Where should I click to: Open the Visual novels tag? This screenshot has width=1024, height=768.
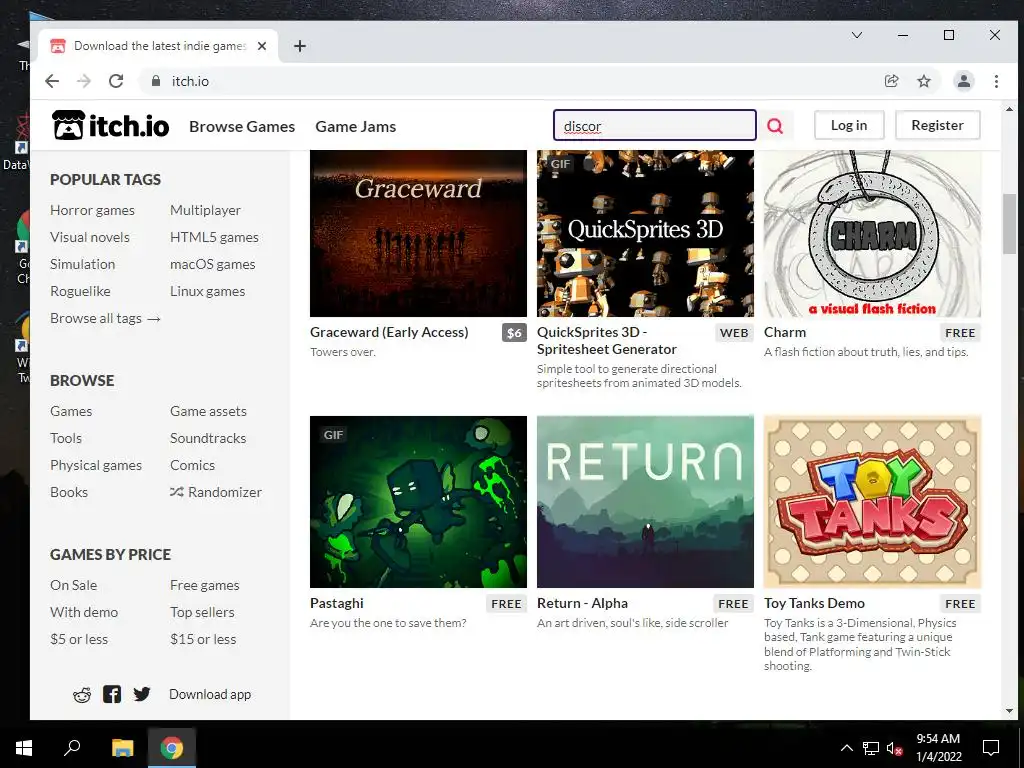pyautogui.click(x=90, y=237)
